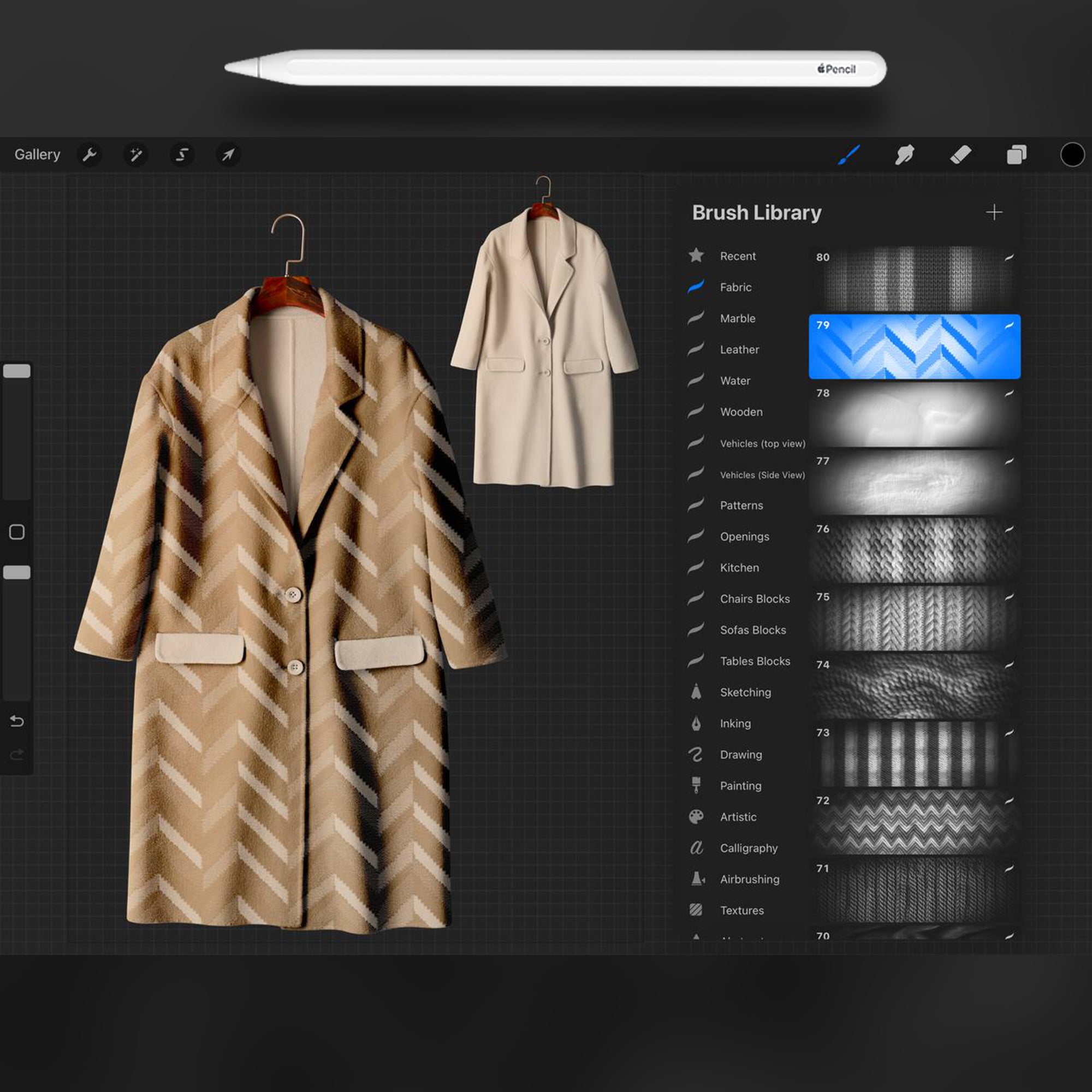Select the Paint brush tool
The image size is (1092, 1092).
tap(848, 155)
